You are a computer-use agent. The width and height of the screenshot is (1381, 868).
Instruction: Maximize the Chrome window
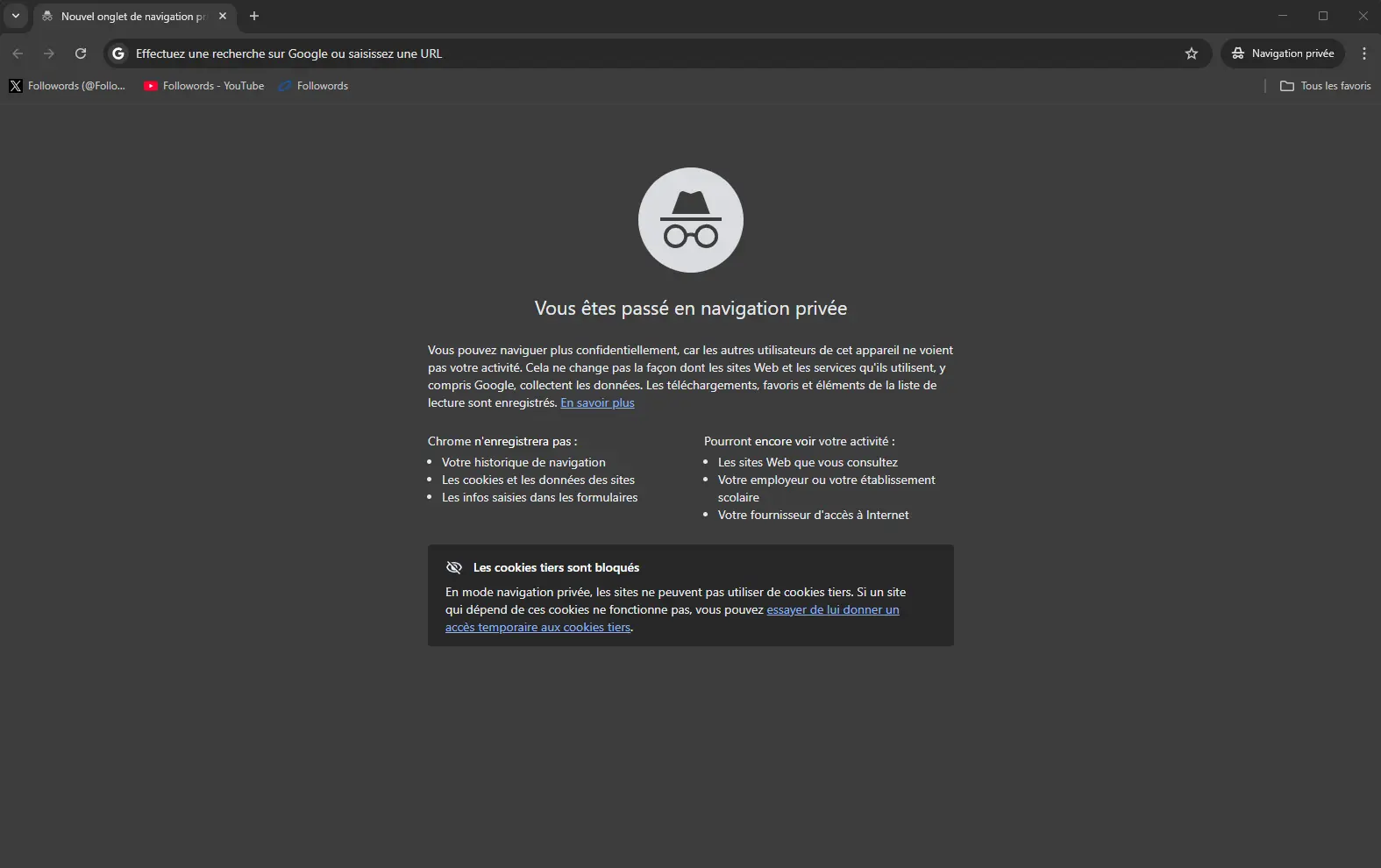pos(1323,16)
